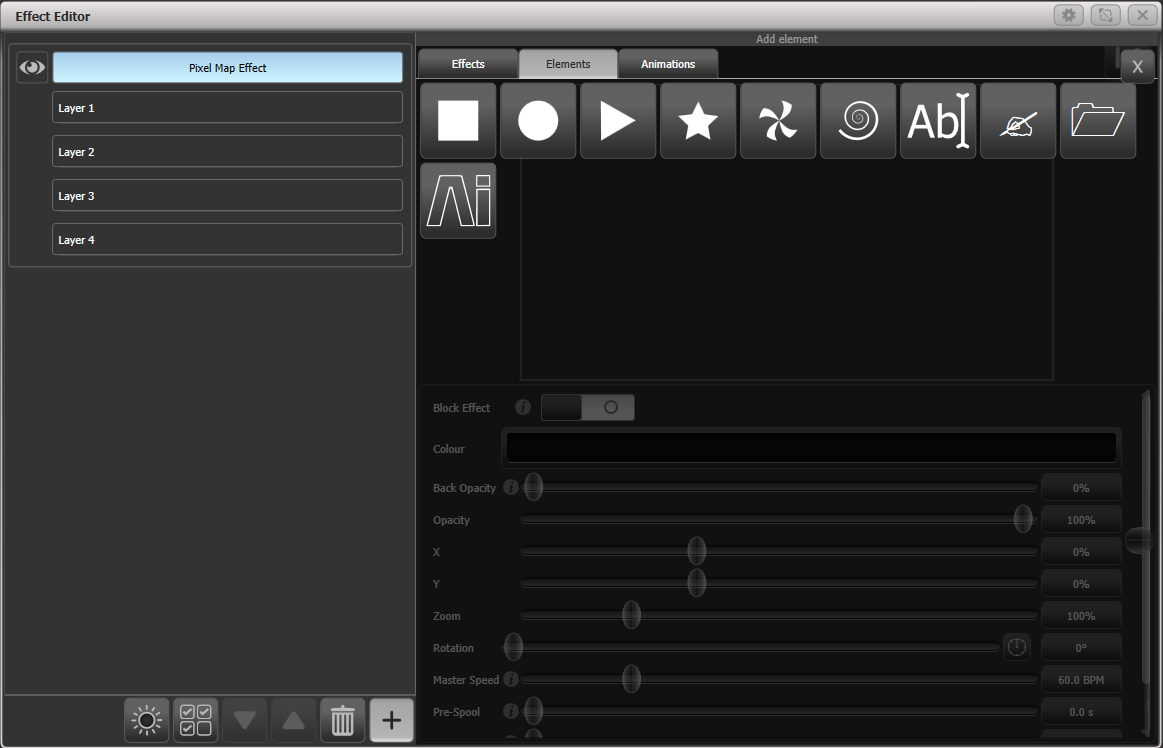Select Layer 3 in the layer list
The height and width of the screenshot is (748, 1163).
[x=227, y=195]
